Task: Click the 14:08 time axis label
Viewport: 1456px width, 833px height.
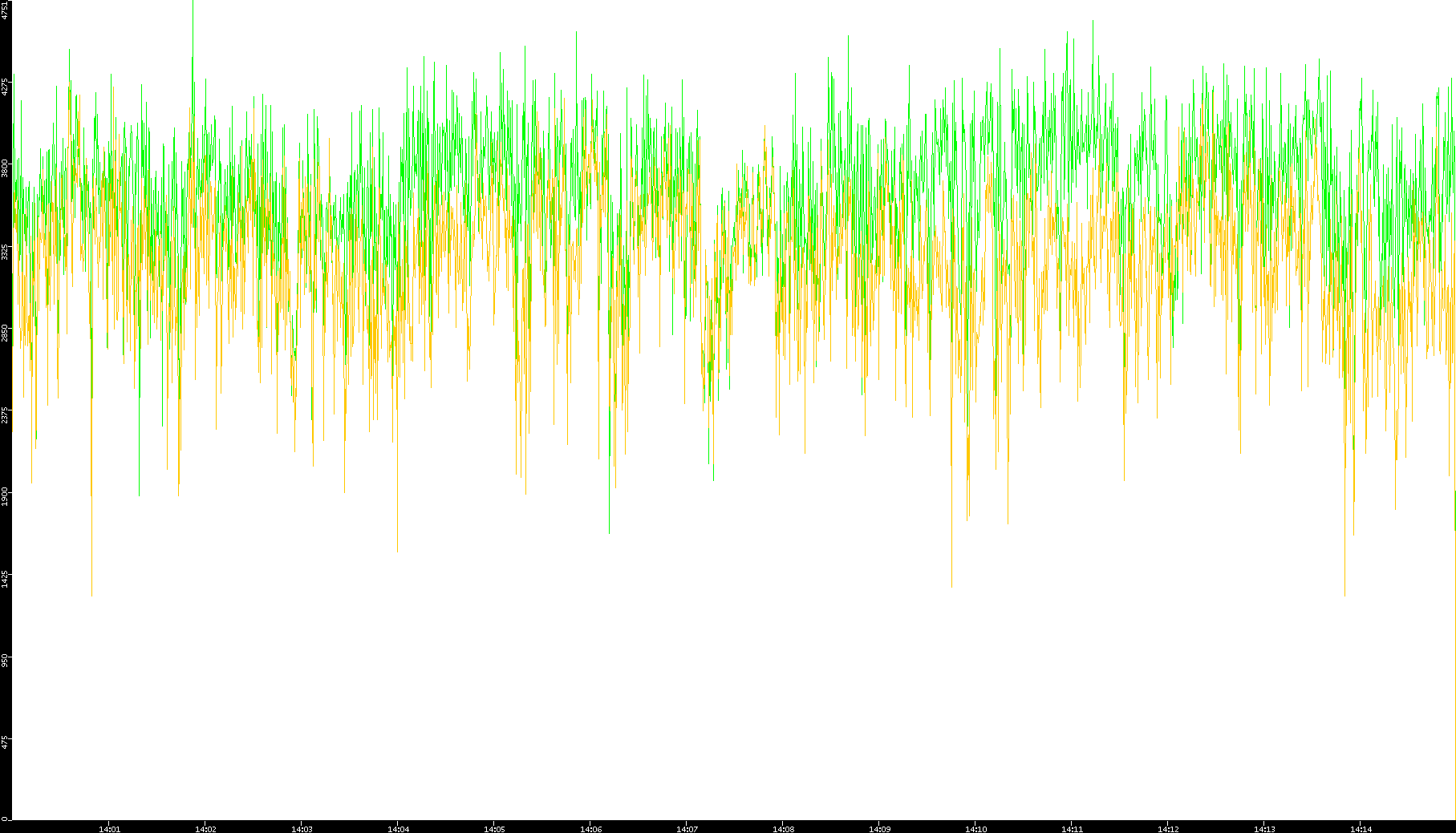Action: coord(783,829)
